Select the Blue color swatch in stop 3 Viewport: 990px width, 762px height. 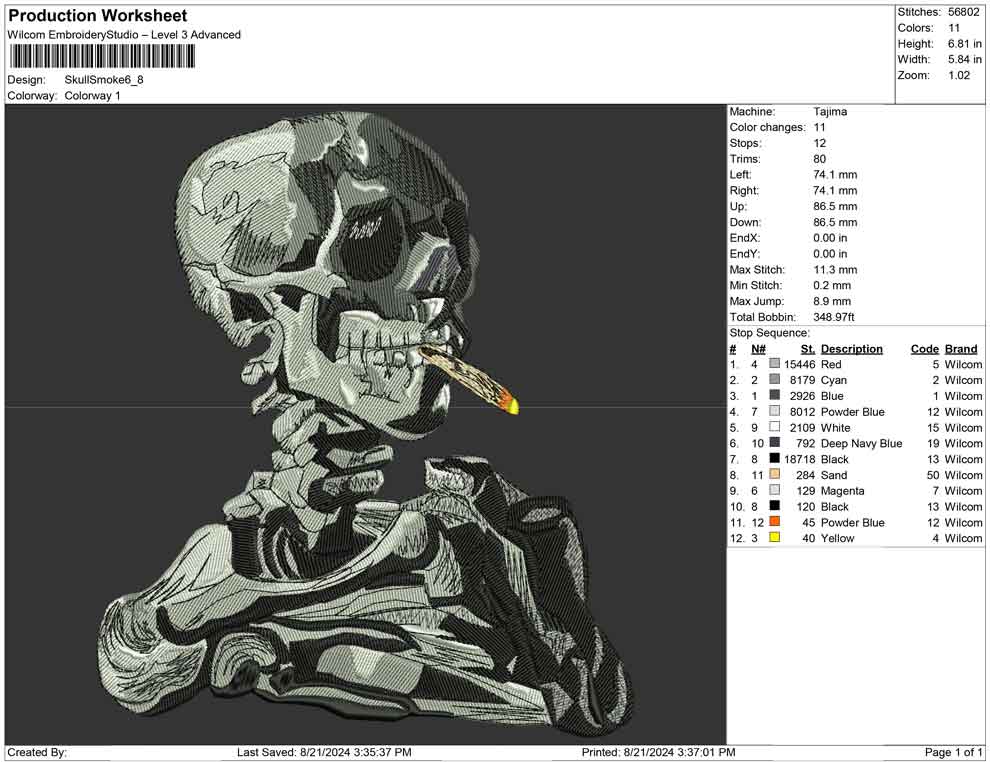tap(774, 396)
